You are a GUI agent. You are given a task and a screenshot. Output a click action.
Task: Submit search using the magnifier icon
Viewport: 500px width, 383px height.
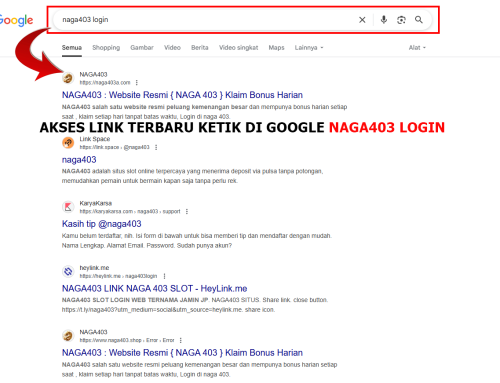pos(419,20)
